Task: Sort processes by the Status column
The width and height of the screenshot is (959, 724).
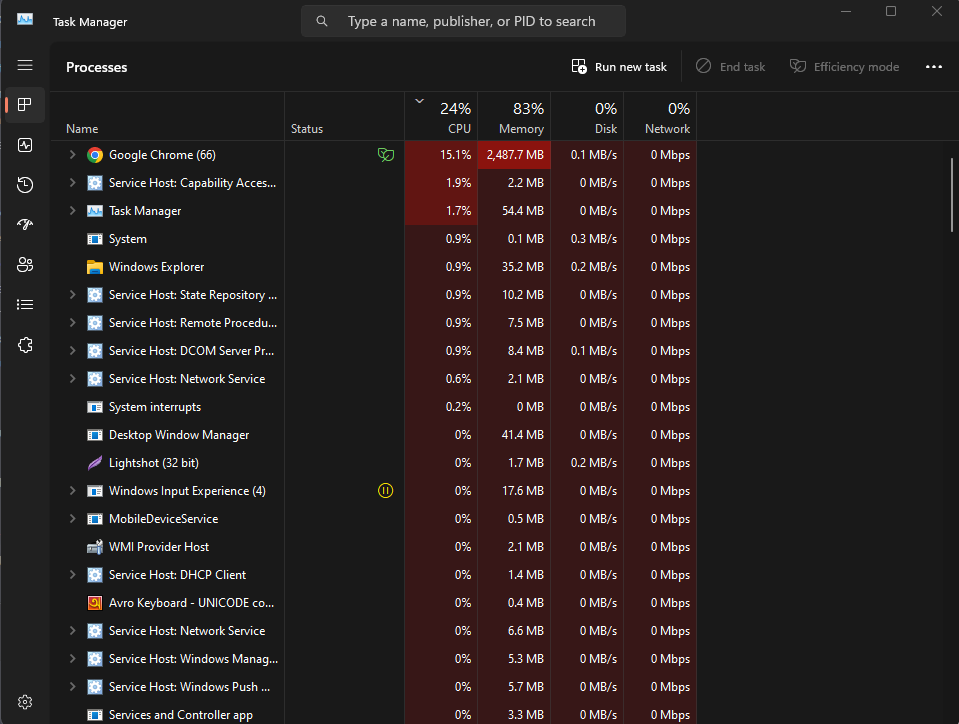Action: [x=344, y=117]
